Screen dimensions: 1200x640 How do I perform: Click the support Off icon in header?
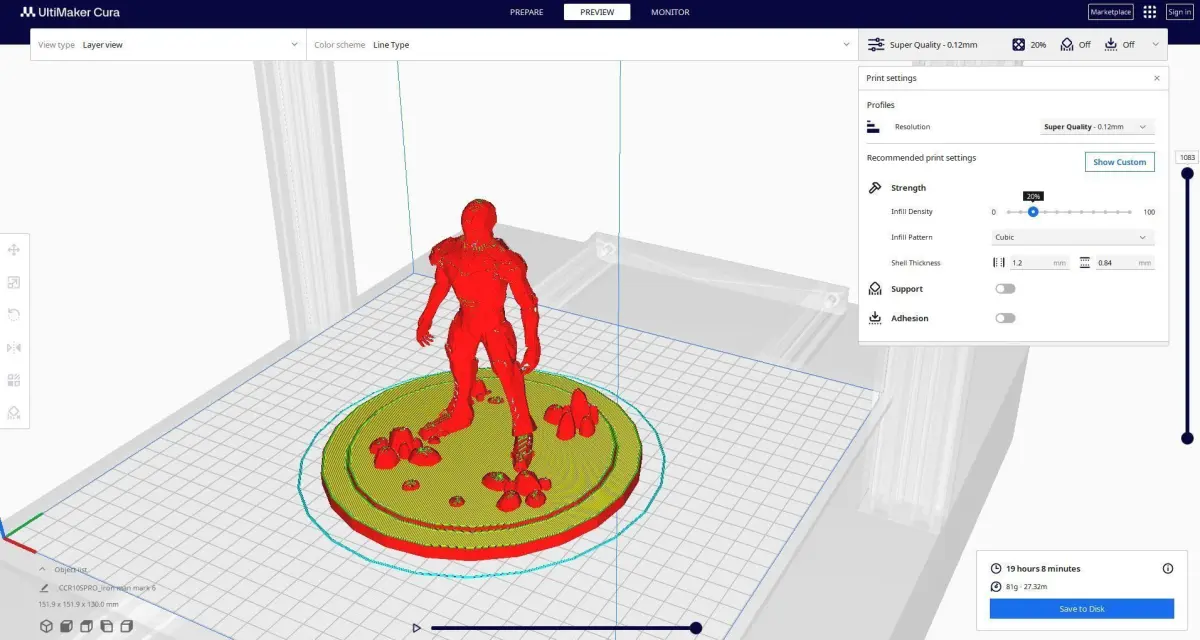coord(1067,45)
